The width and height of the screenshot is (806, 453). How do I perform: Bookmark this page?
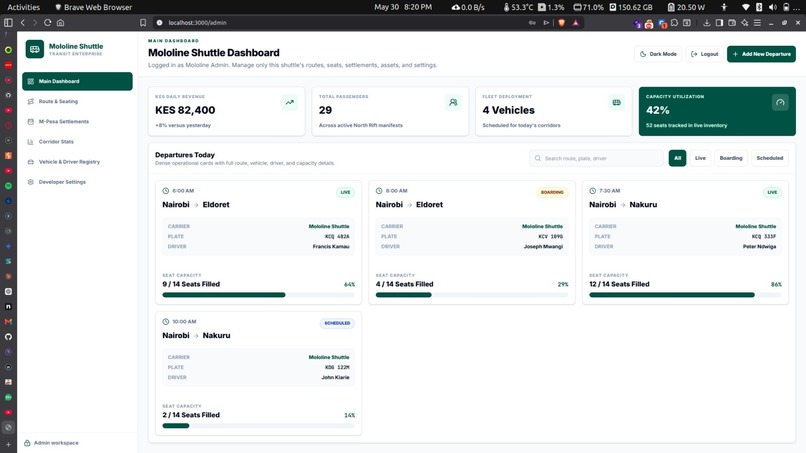[143, 23]
